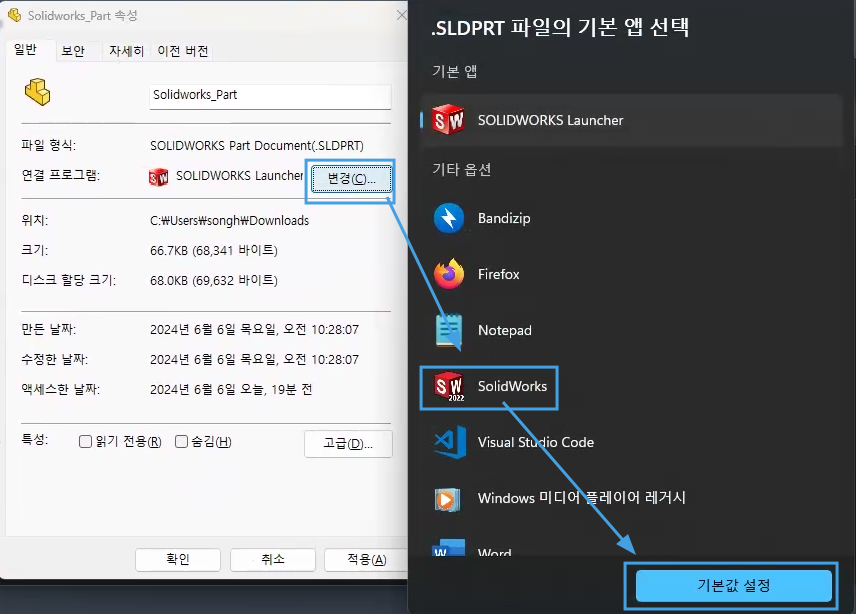
Task: Open the 일반 tab
Action: pyautogui.click(x=25, y=50)
